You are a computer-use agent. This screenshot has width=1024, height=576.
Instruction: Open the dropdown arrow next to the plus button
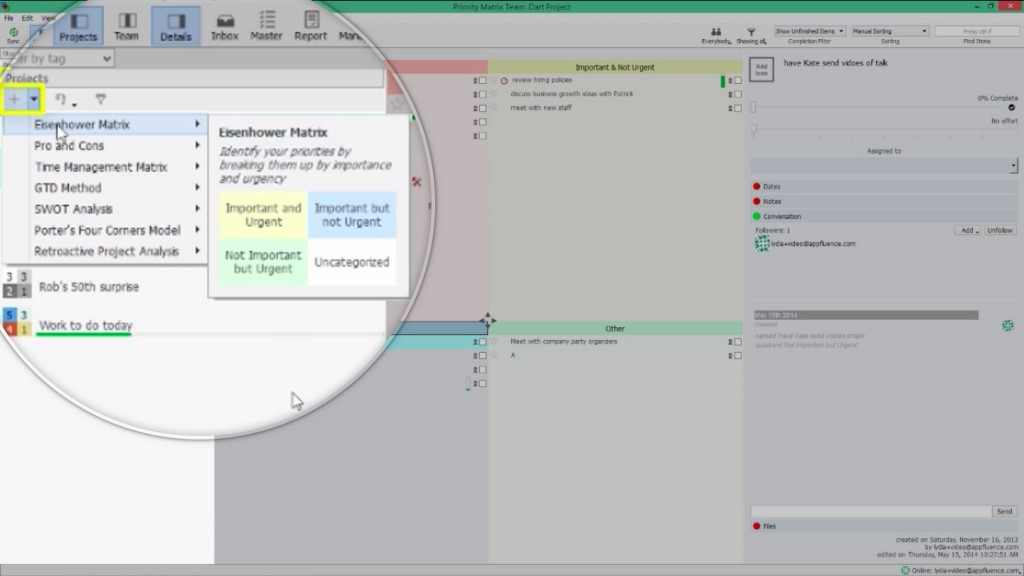point(33,99)
